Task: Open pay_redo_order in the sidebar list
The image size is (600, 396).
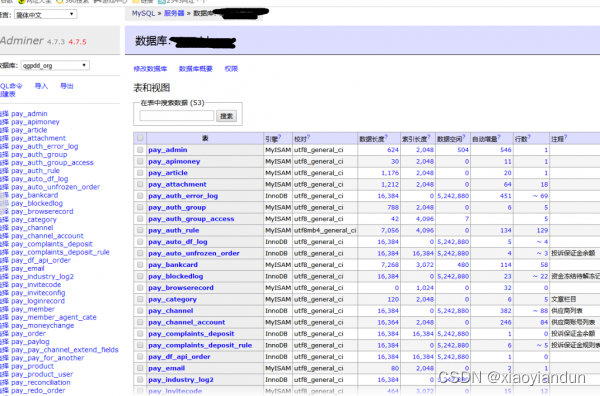Action: pyautogui.click(x=38, y=391)
